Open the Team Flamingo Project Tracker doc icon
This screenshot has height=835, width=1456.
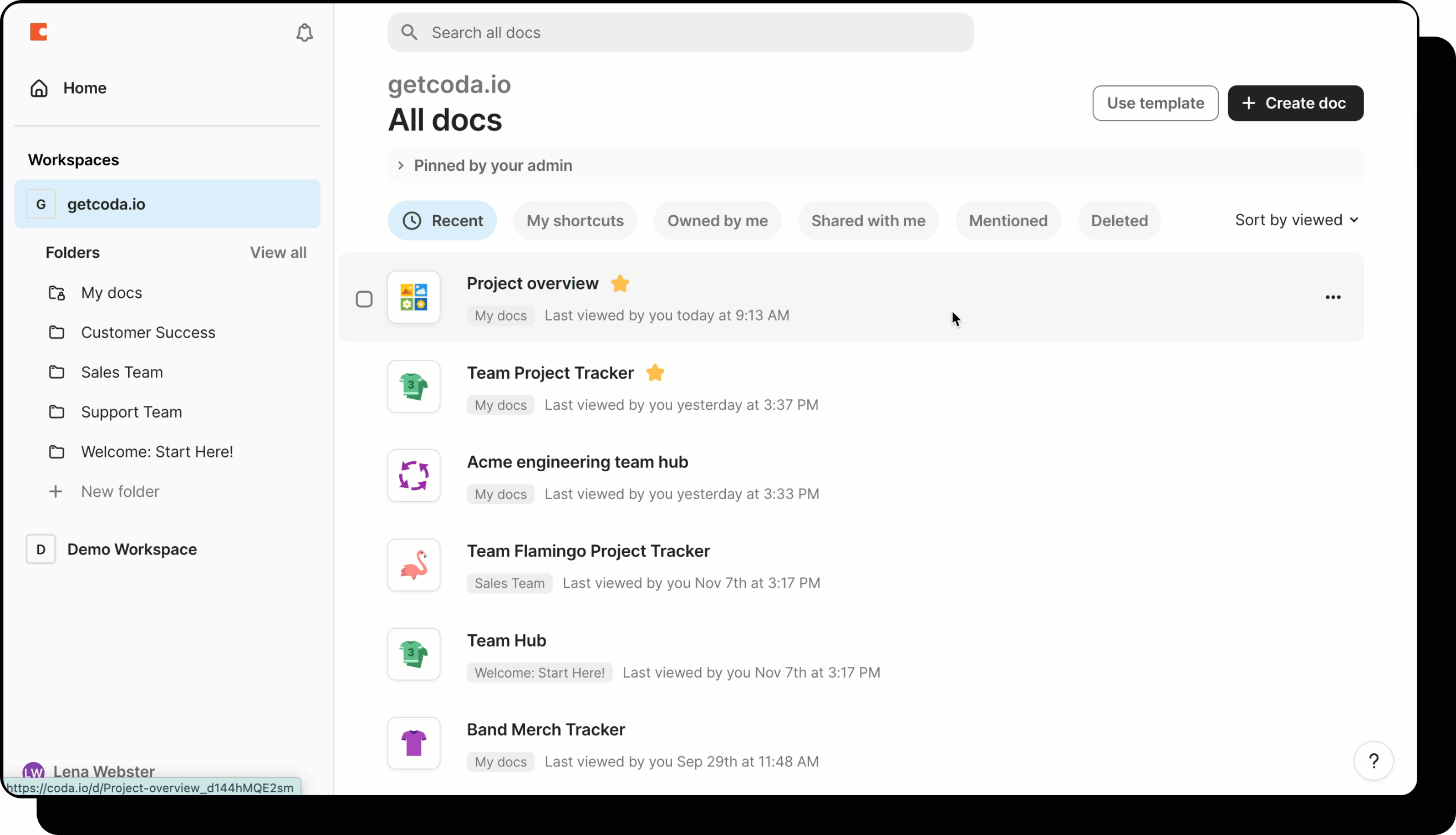pyautogui.click(x=414, y=565)
